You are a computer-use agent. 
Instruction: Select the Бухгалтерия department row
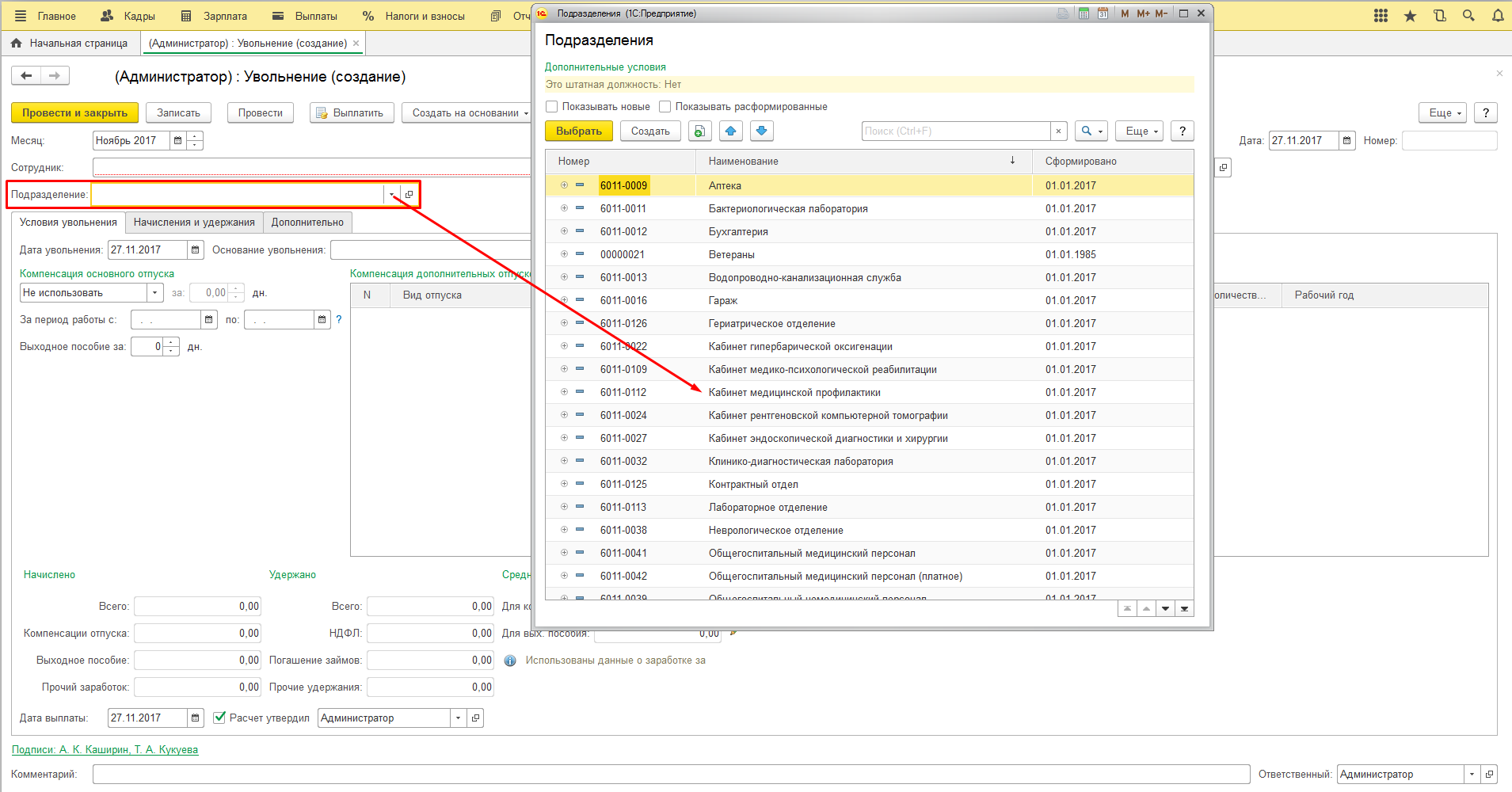(x=738, y=232)
